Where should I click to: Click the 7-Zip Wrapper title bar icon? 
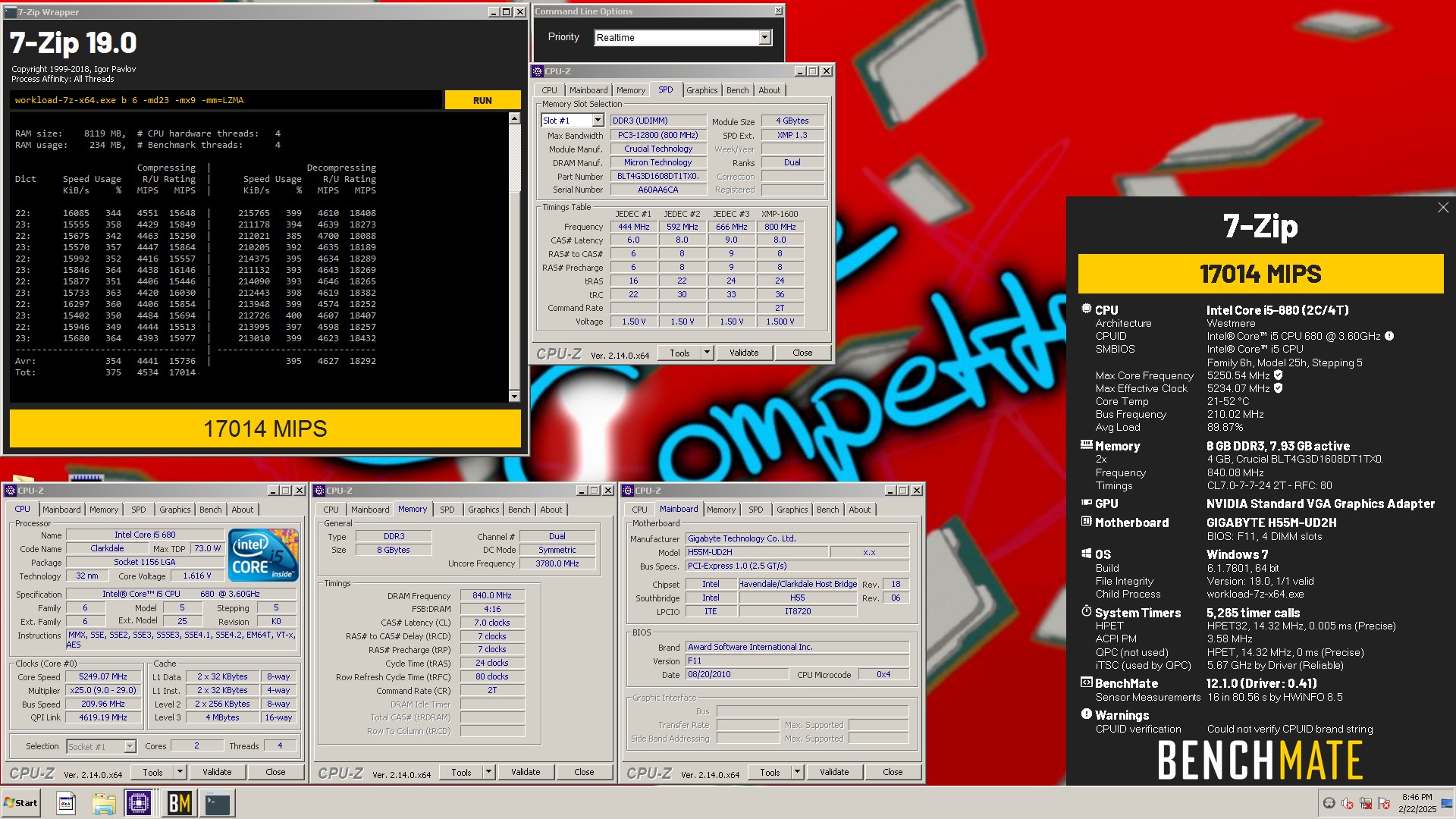(x=11, y=12)
